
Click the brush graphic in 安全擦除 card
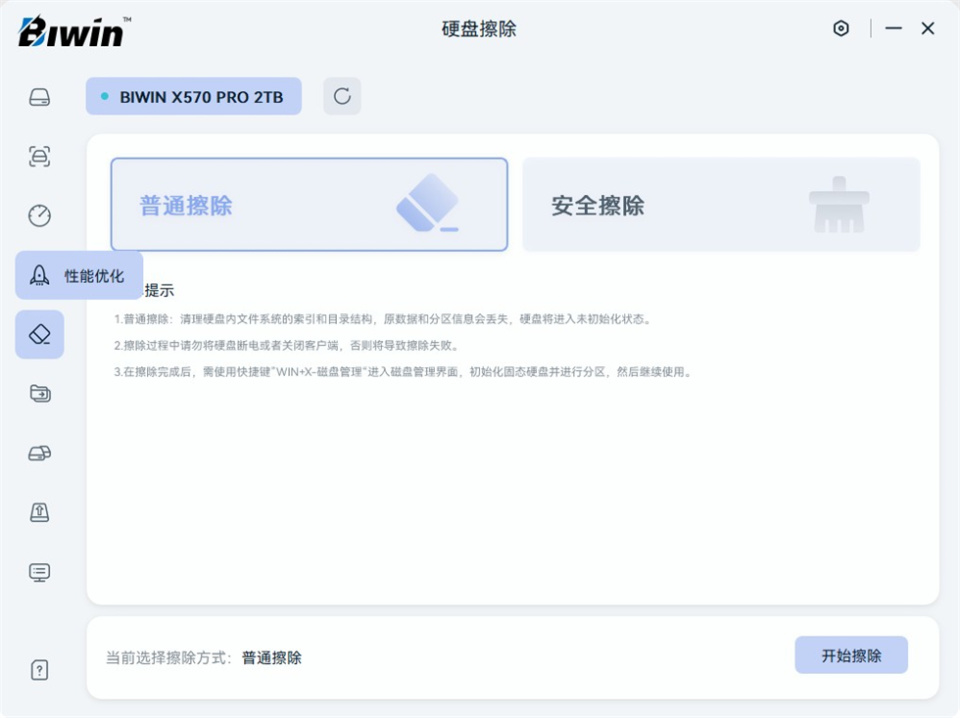click(839, 205)
